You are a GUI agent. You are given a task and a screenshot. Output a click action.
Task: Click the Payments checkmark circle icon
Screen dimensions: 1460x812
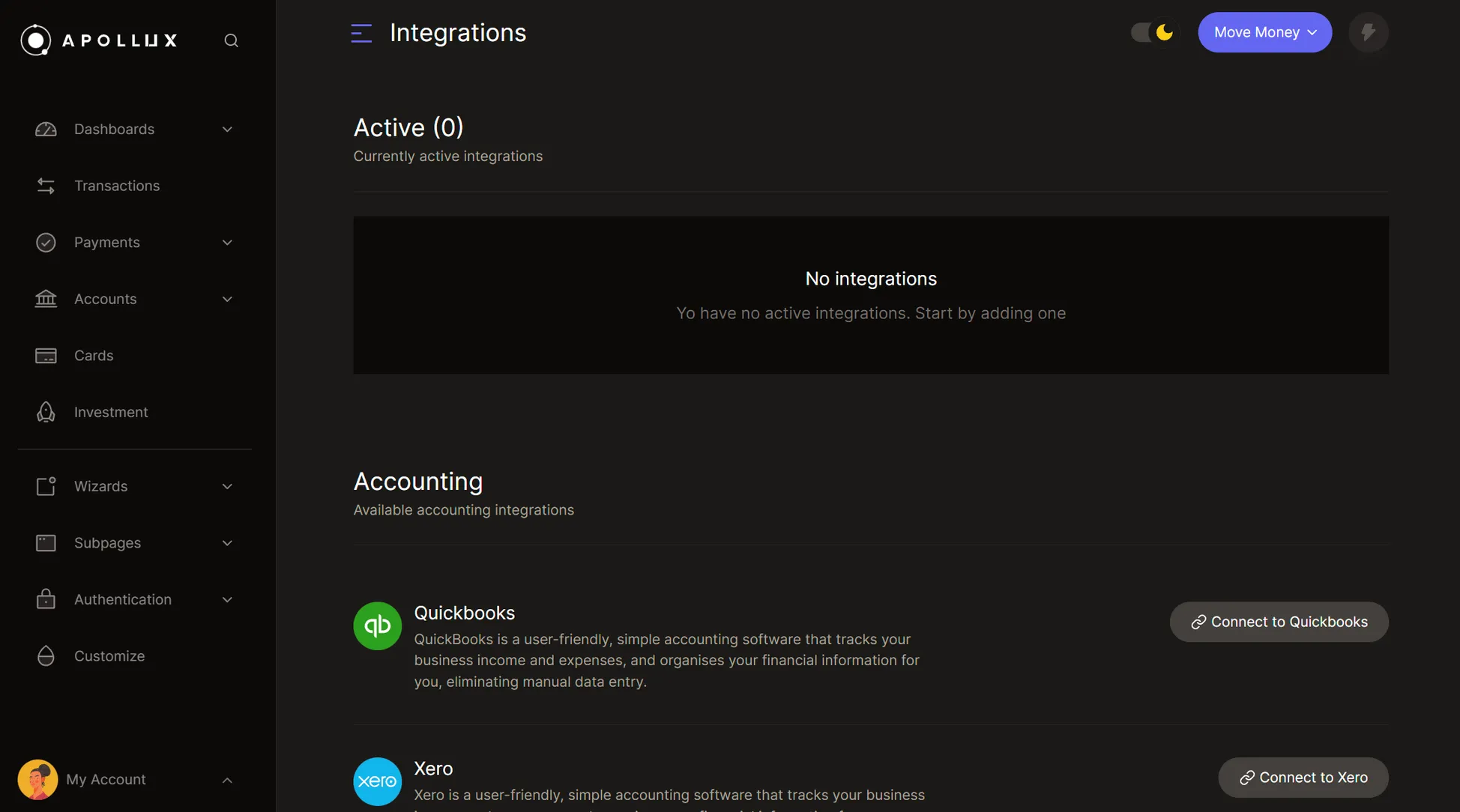coord(46,243)
